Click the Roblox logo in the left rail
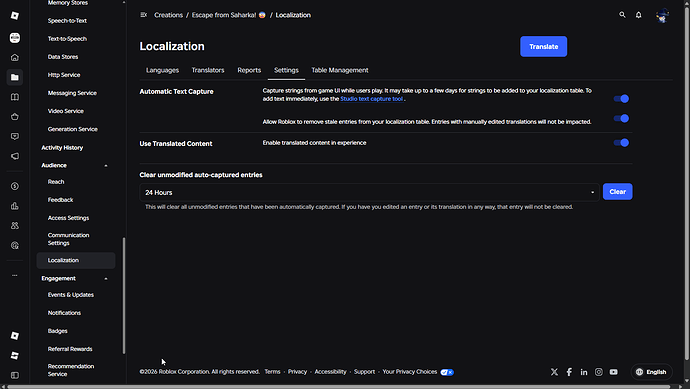 click(x=15, y=16)
